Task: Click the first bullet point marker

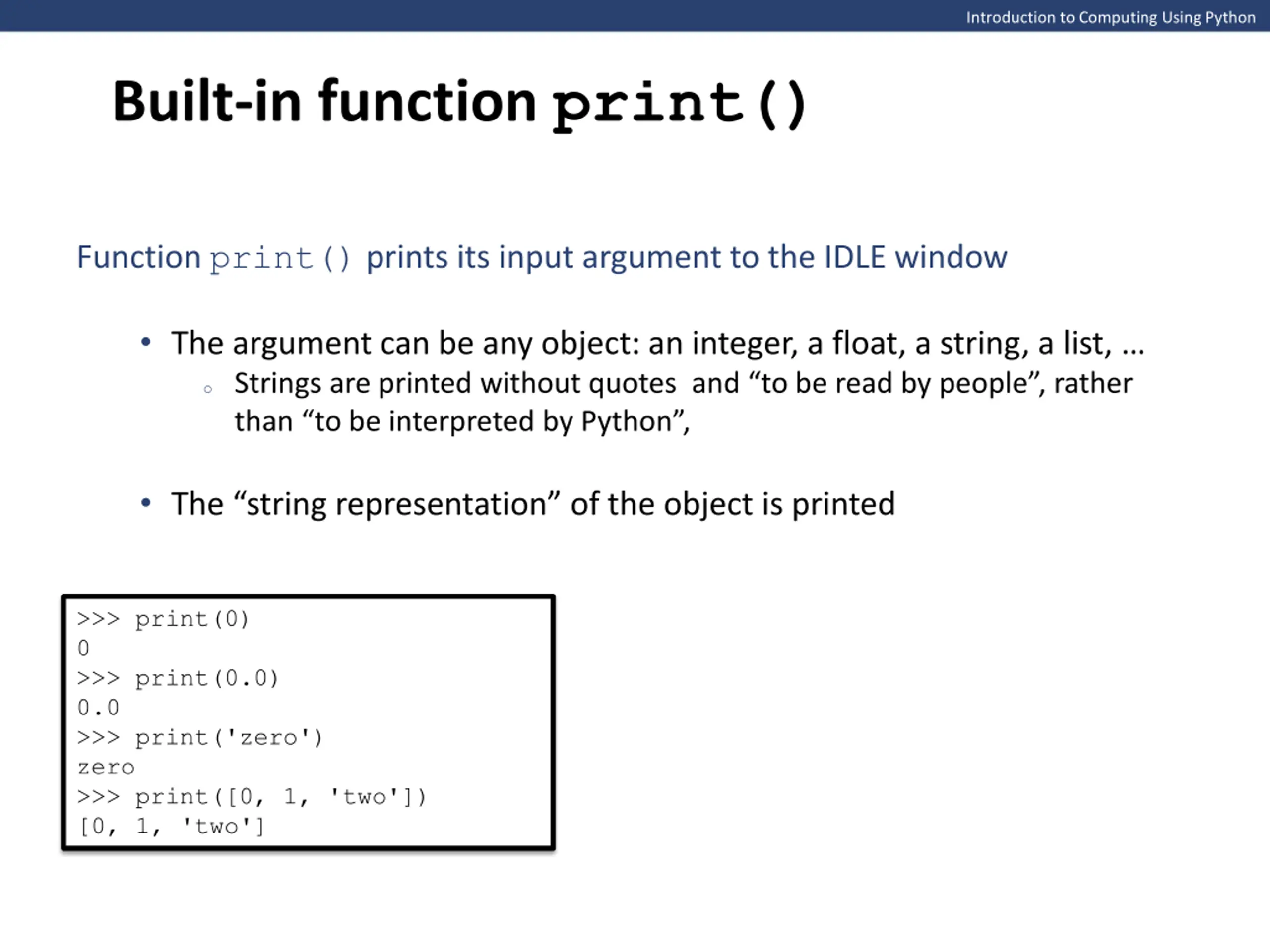Action: pos(146,342)
